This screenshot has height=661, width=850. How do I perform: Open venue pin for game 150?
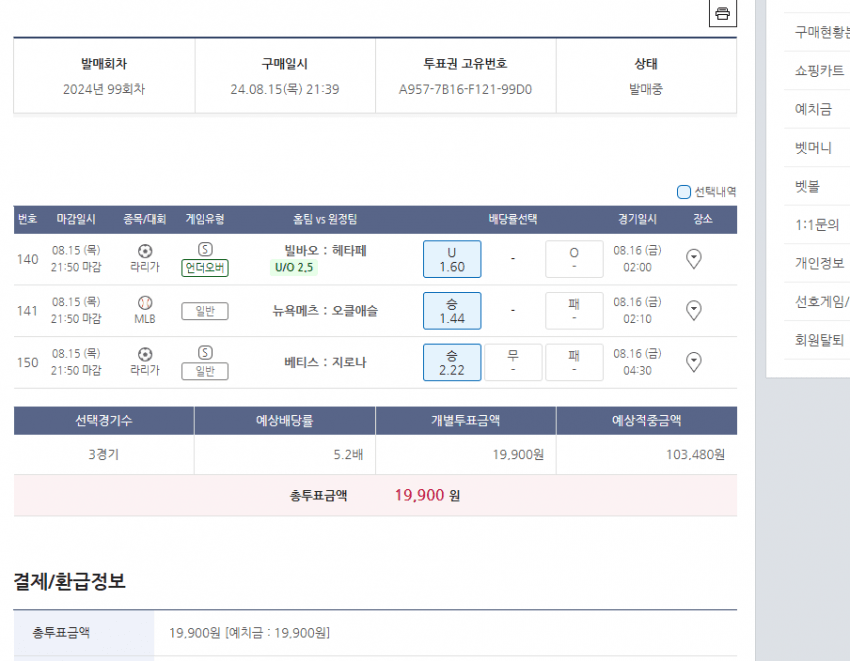coord(694,361)
